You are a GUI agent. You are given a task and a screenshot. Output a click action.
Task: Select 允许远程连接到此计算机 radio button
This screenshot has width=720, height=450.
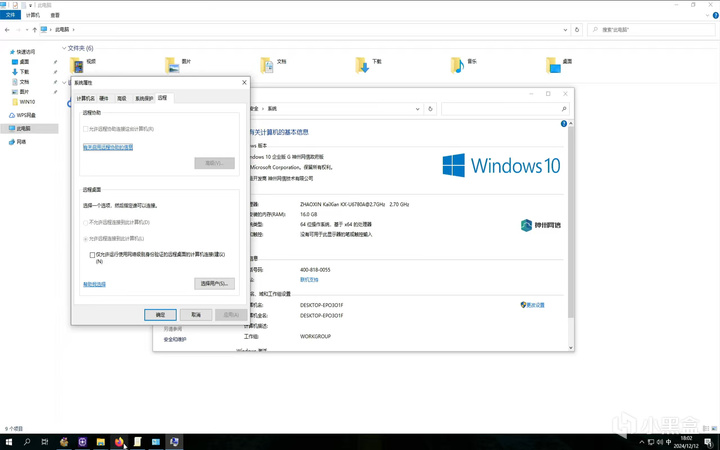(x=85, y=239)
